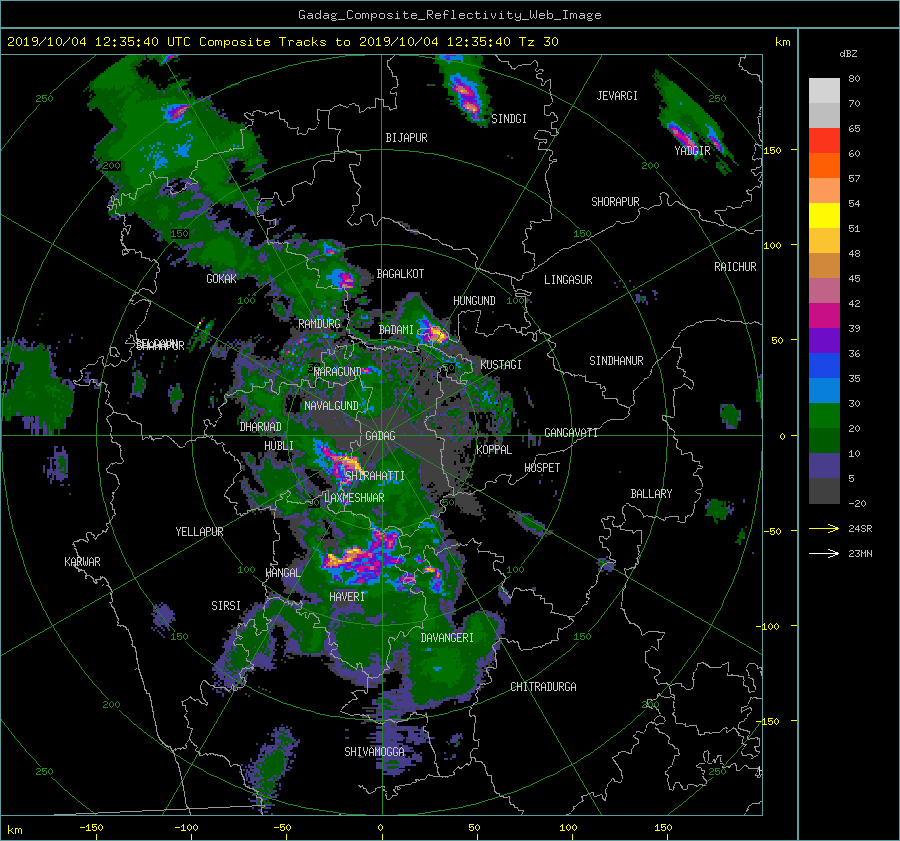Click the BALLARY city label
This screenshot has width=900, height=841.
pos(651,494)
